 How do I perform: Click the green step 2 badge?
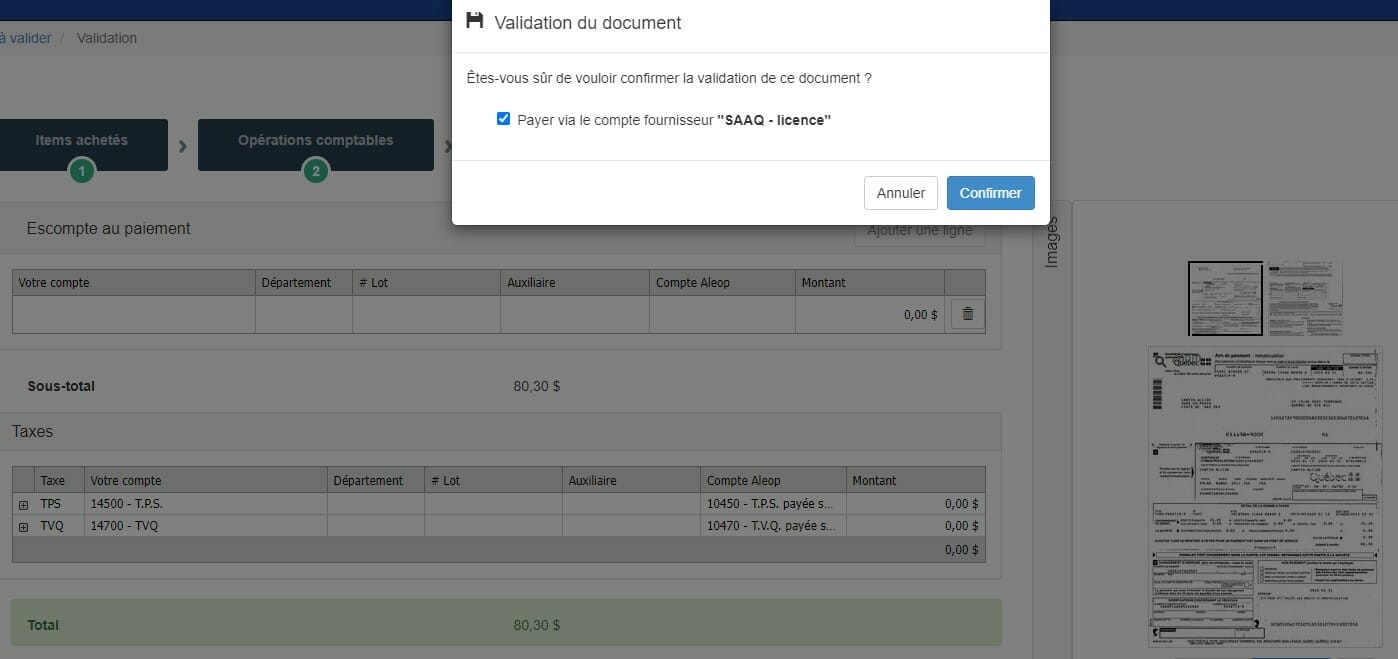pos(316,171)
